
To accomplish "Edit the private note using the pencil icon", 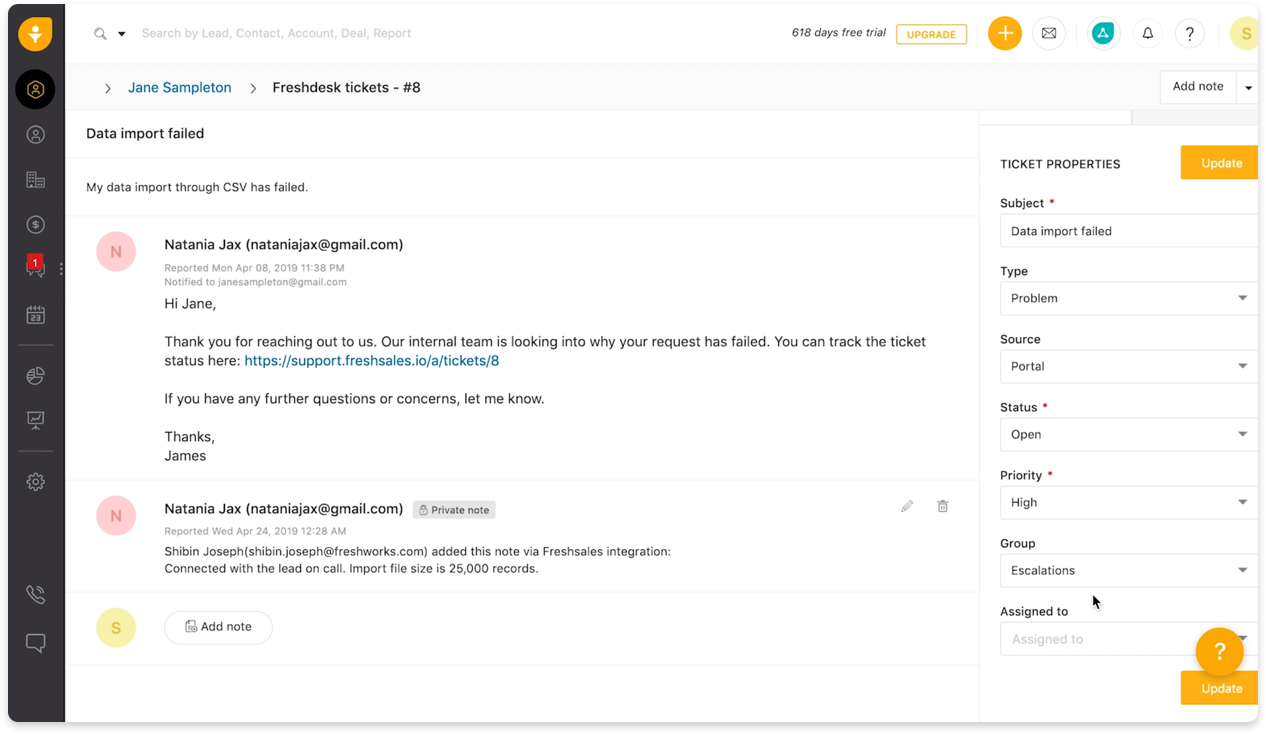I will [907, 506].
